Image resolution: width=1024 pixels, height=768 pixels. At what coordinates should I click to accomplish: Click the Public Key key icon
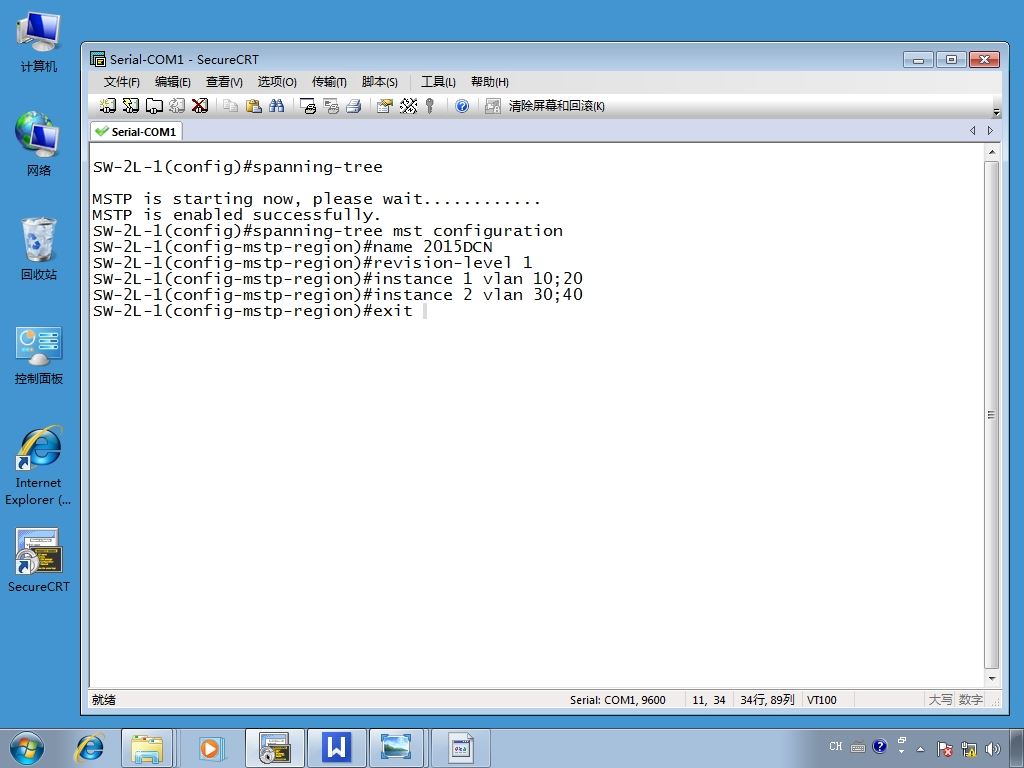coord(430,105)
